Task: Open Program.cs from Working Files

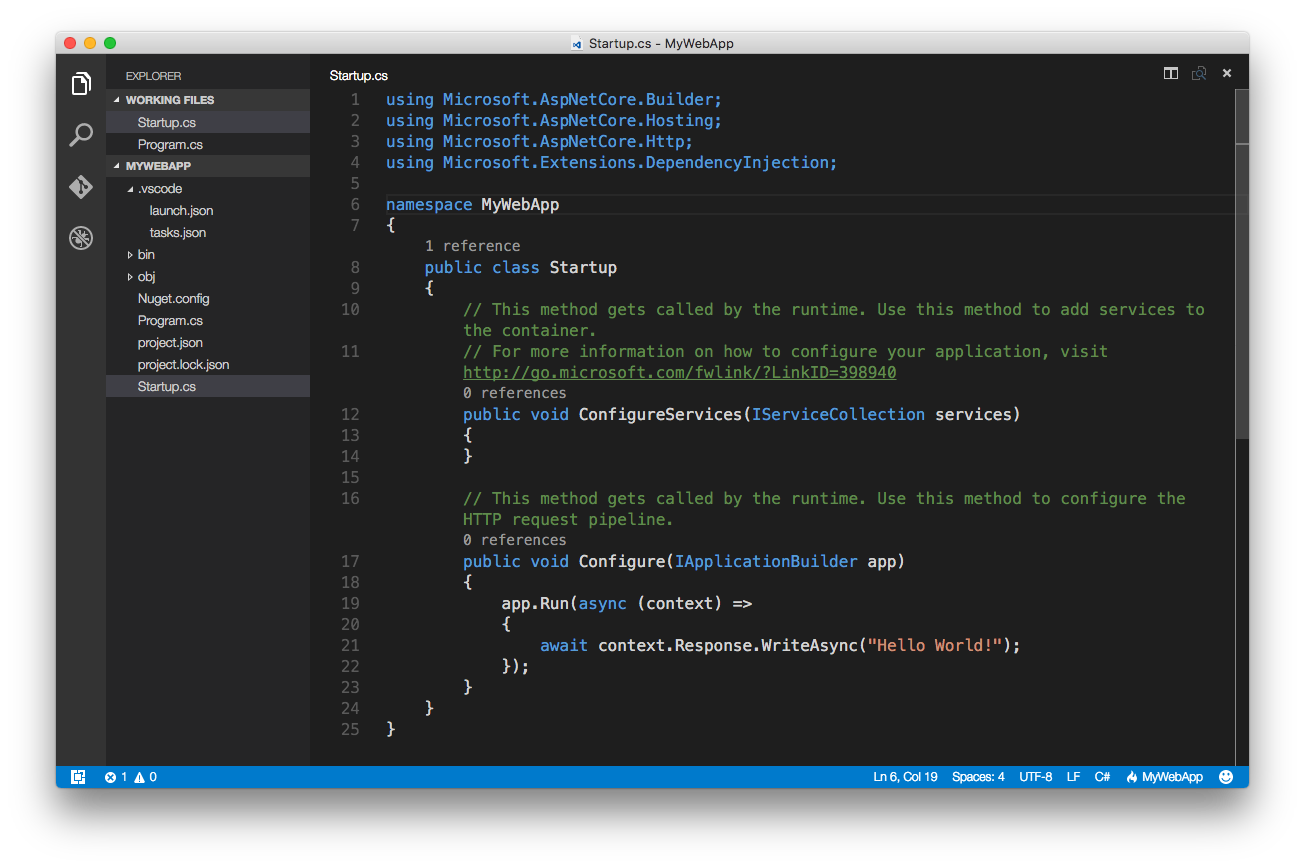Action: [170, 145]
